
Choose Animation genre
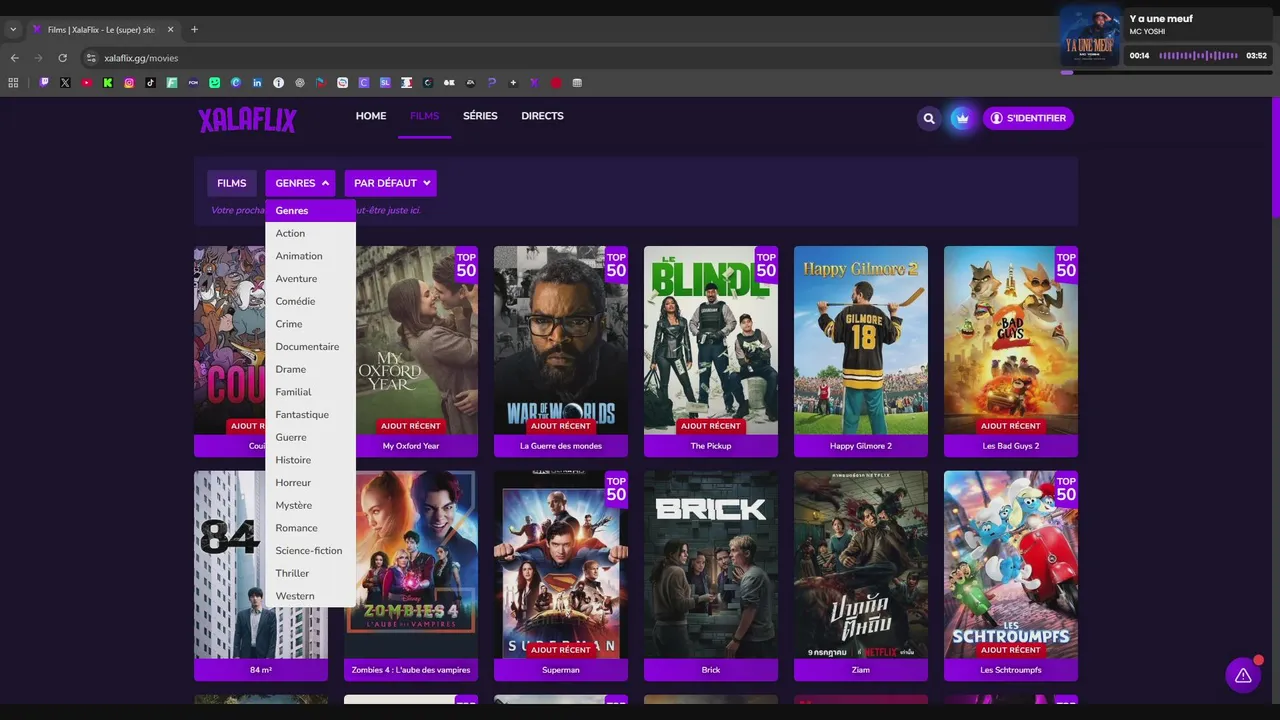[x=310, y=256]
